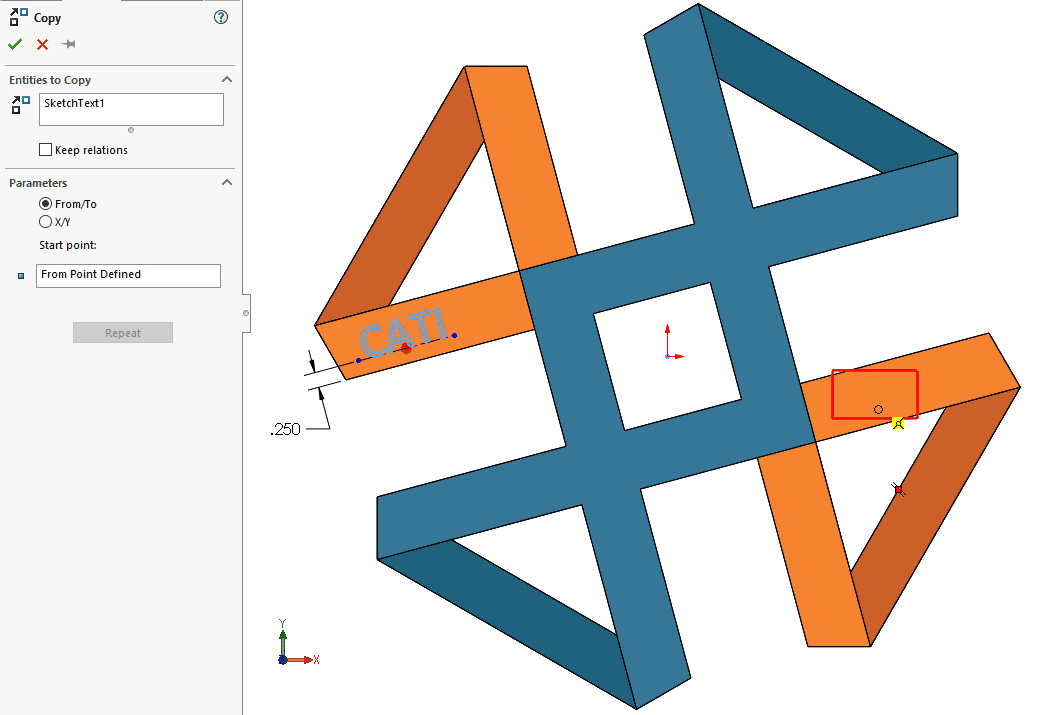
Task: Confirm the copy with the green checkmark
Action: click(x=15, y=44)
